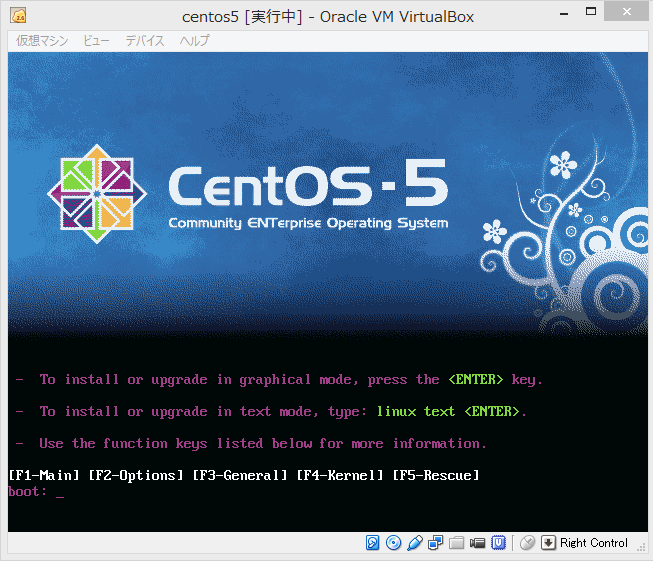
Task: Open the デバイス menu
Action: coord(145,41)
